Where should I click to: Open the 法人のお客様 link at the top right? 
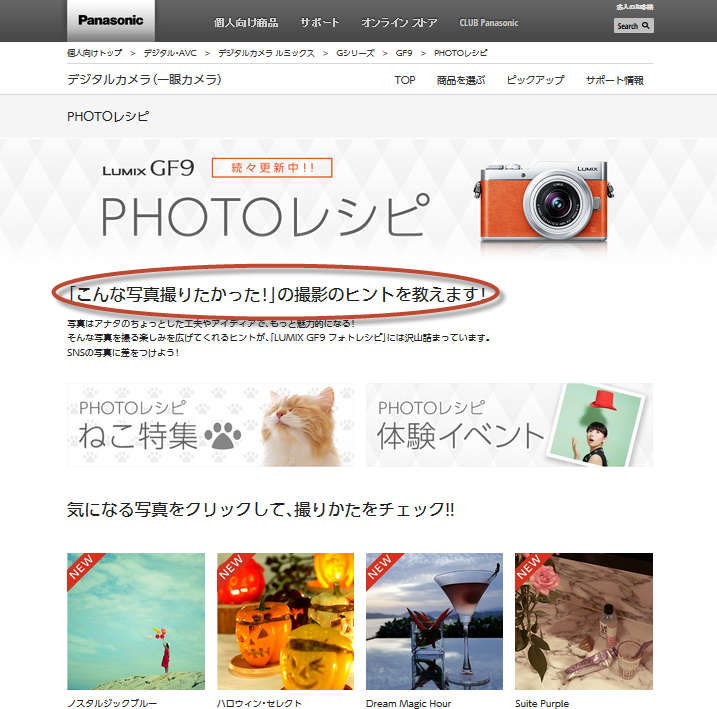[635, 7]
